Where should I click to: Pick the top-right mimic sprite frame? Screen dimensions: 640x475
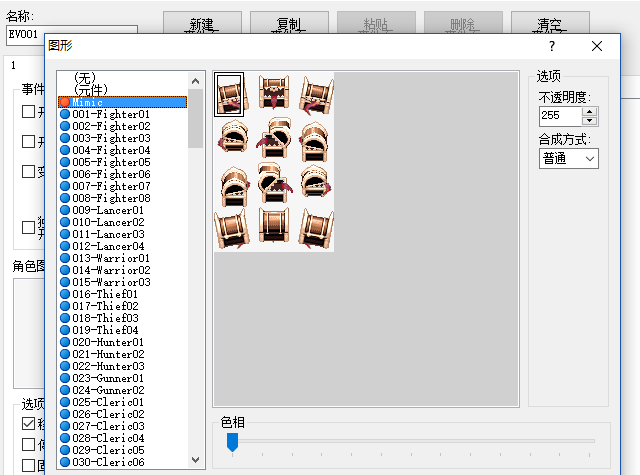click(316, 95)
